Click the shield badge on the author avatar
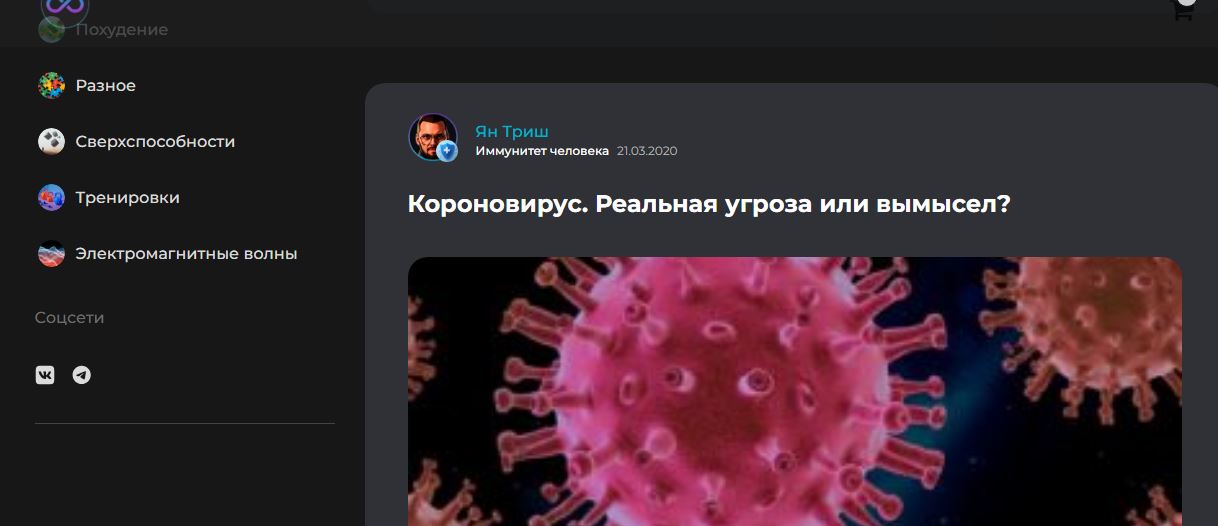1218x526 pixels. coord(447,151)
